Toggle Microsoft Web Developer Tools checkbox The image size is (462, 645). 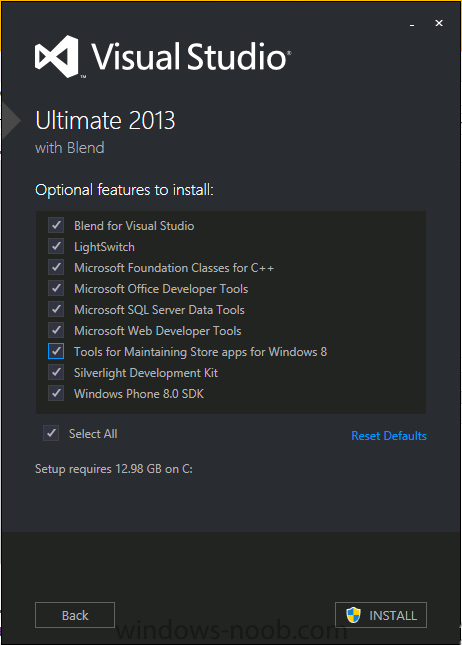56,330
